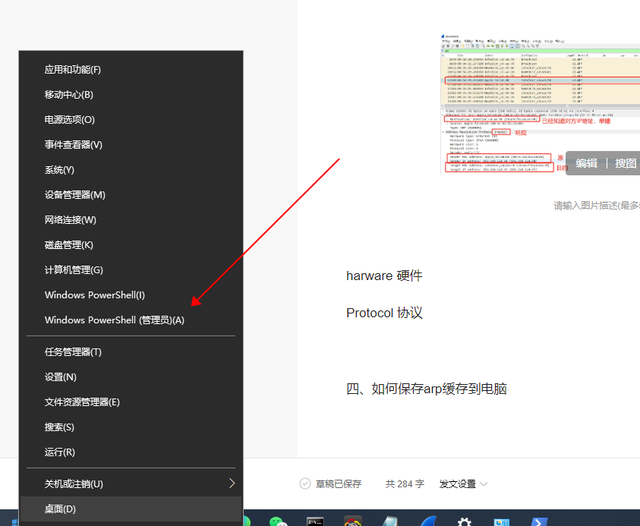This screenshot has width=640, height=526.
Task: Open WeChat from the taskbar
Action: (278, 521)
